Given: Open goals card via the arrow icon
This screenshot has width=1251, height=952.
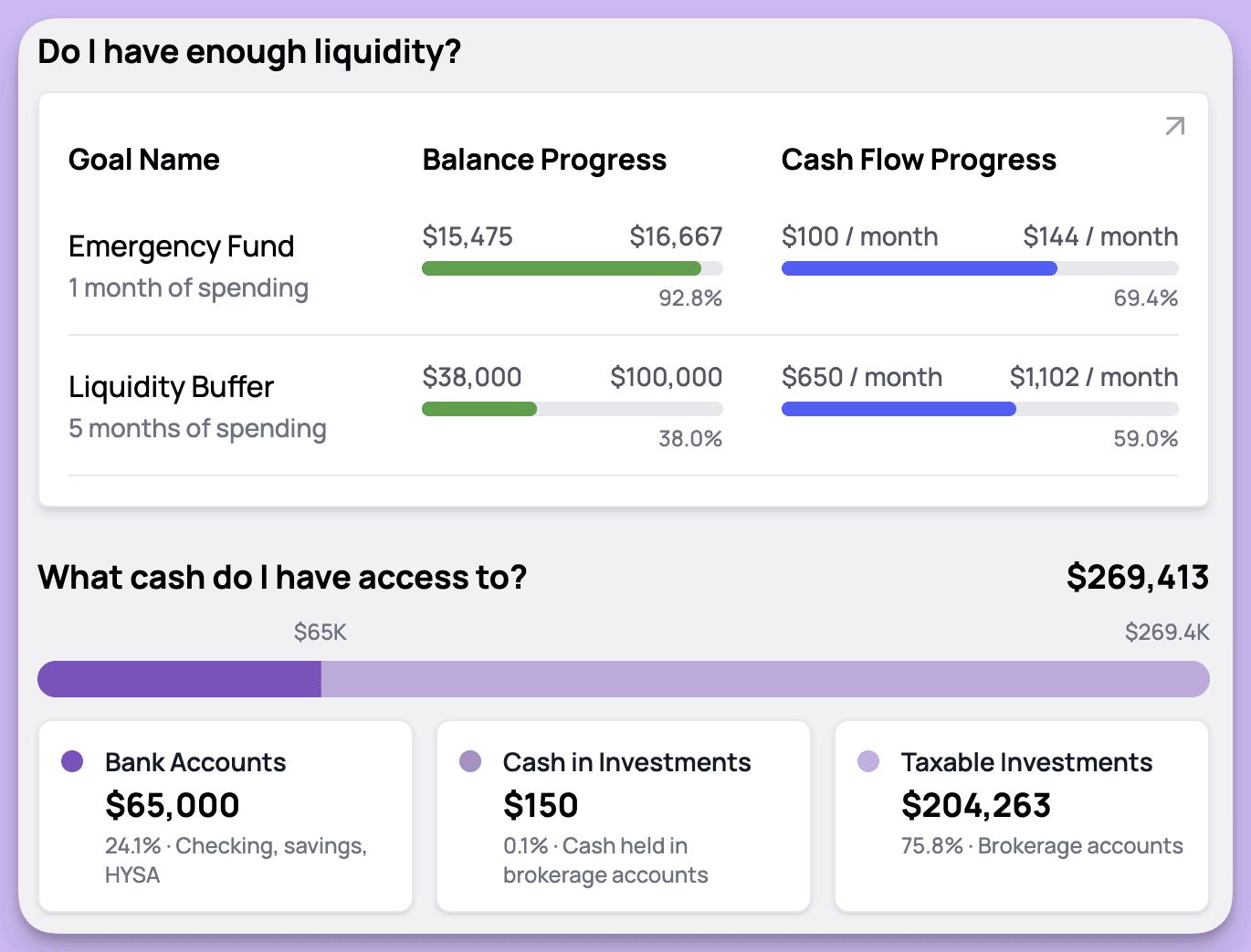Looking at the screenshot, I should tap(1175, 126).
